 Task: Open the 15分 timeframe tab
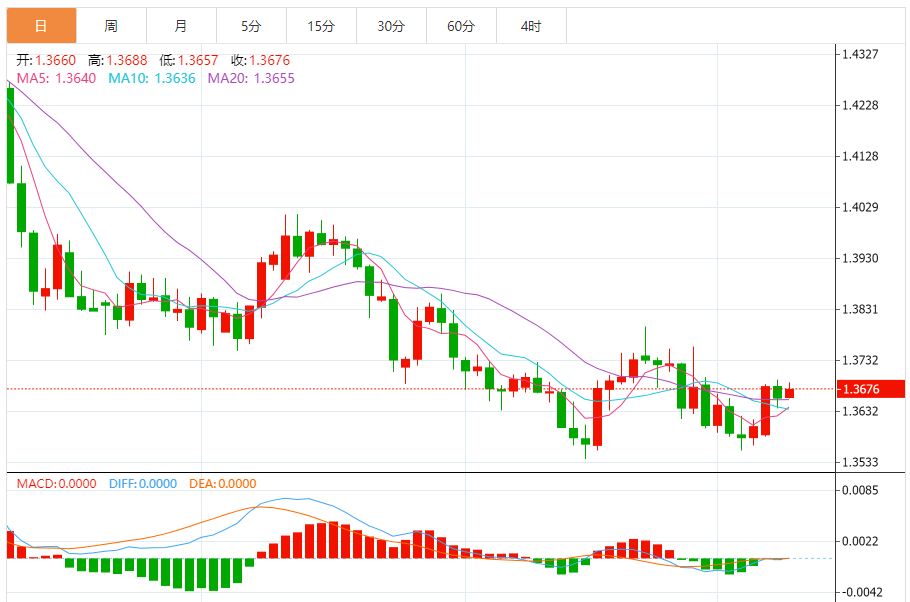(x=321, y=26)
